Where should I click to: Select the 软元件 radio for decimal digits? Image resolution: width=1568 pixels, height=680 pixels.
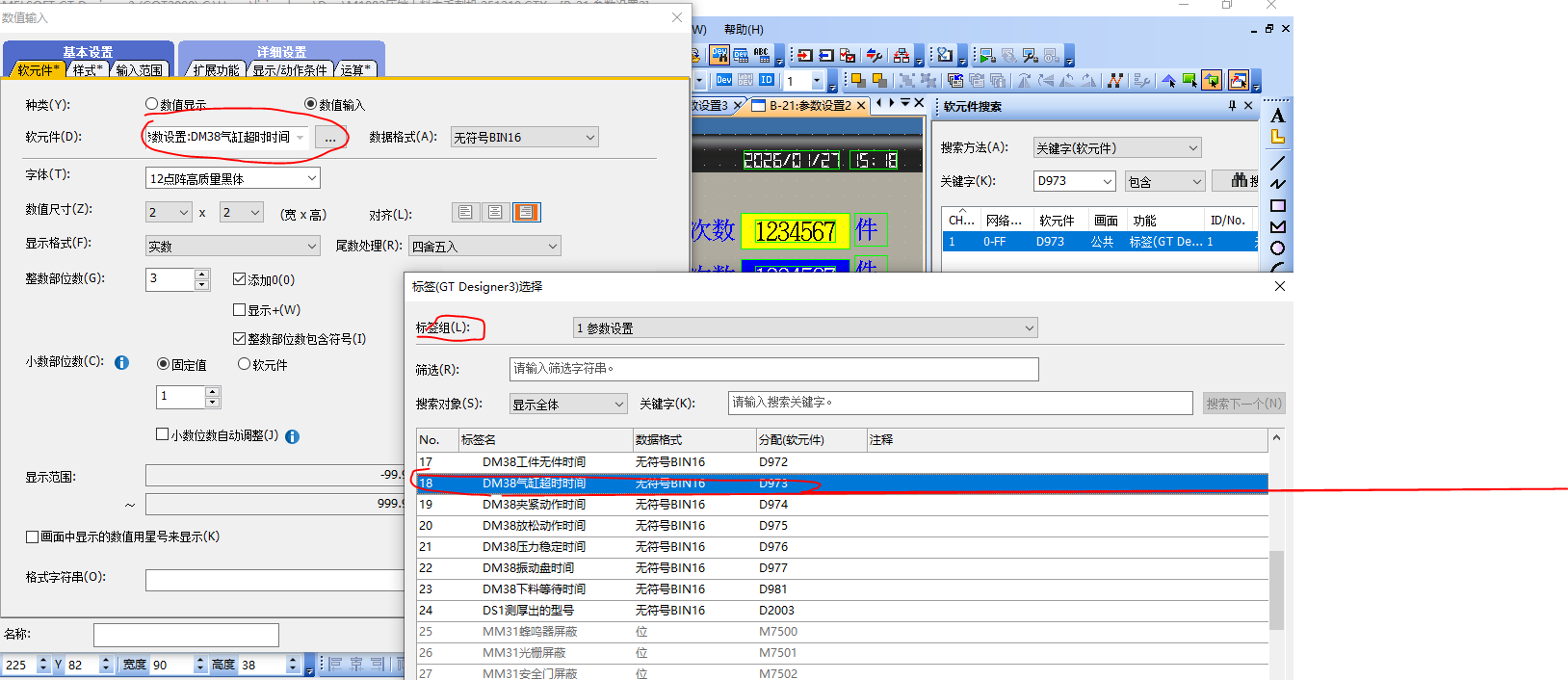tap(244, 364)
